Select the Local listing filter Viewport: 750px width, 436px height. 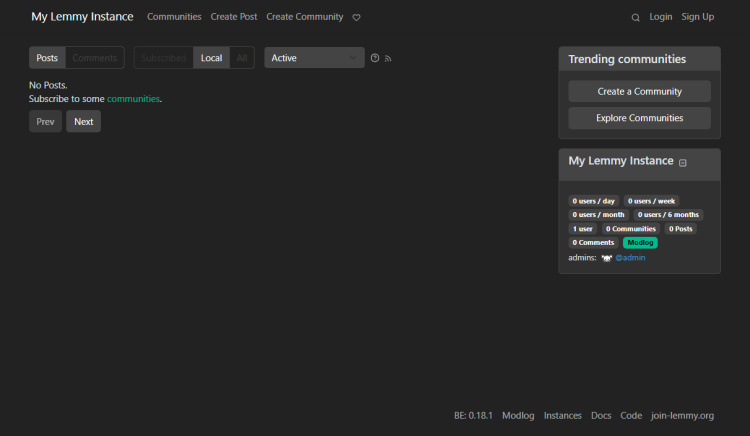(211, 58)
